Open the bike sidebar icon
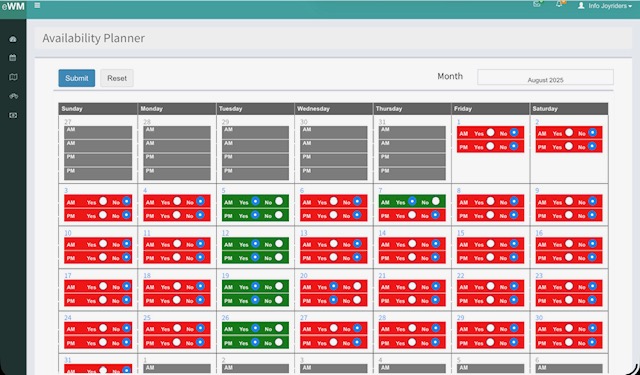The width and height of the screenshot is (640, 375). click(13, 96)
